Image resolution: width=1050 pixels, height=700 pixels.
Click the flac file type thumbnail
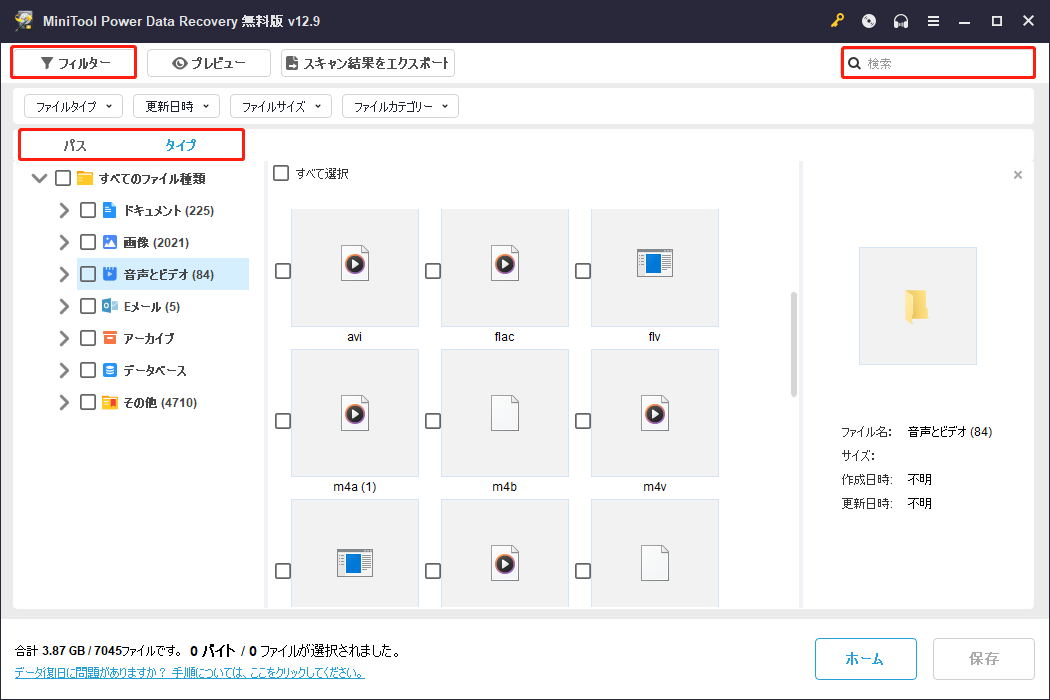505,268
